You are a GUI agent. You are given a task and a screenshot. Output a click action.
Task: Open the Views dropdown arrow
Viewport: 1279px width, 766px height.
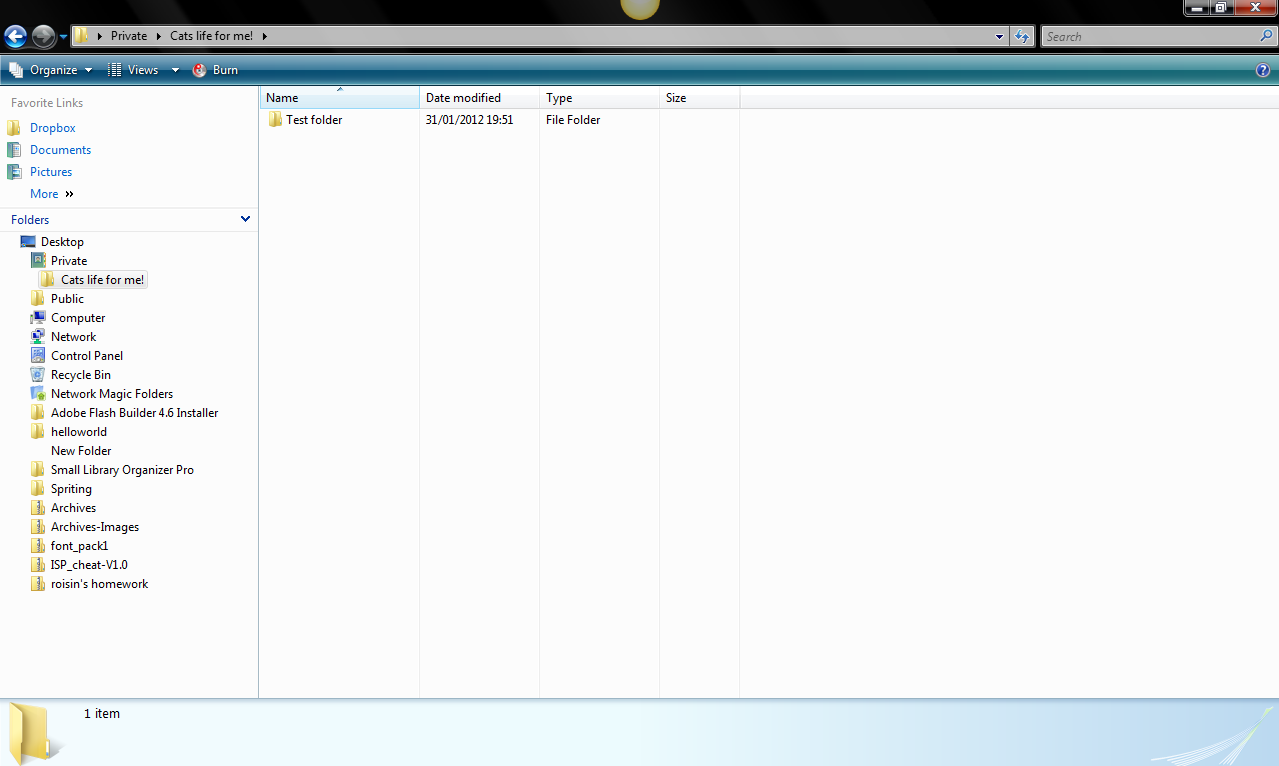coord(175,69)
